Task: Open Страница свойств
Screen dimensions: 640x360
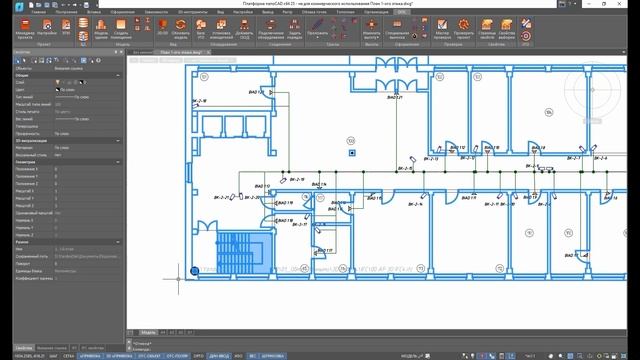Action: (x=487, y=29)
